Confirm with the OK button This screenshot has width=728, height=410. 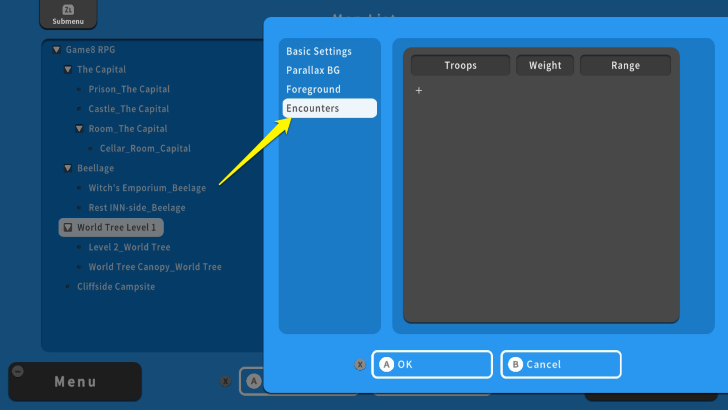point(432,365)
